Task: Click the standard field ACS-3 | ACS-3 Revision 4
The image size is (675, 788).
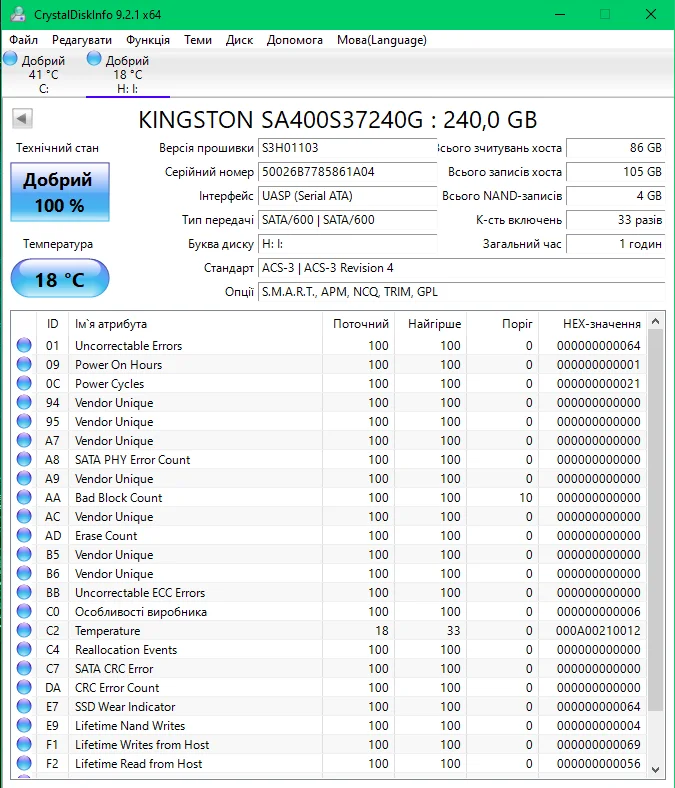Action: 461,268
